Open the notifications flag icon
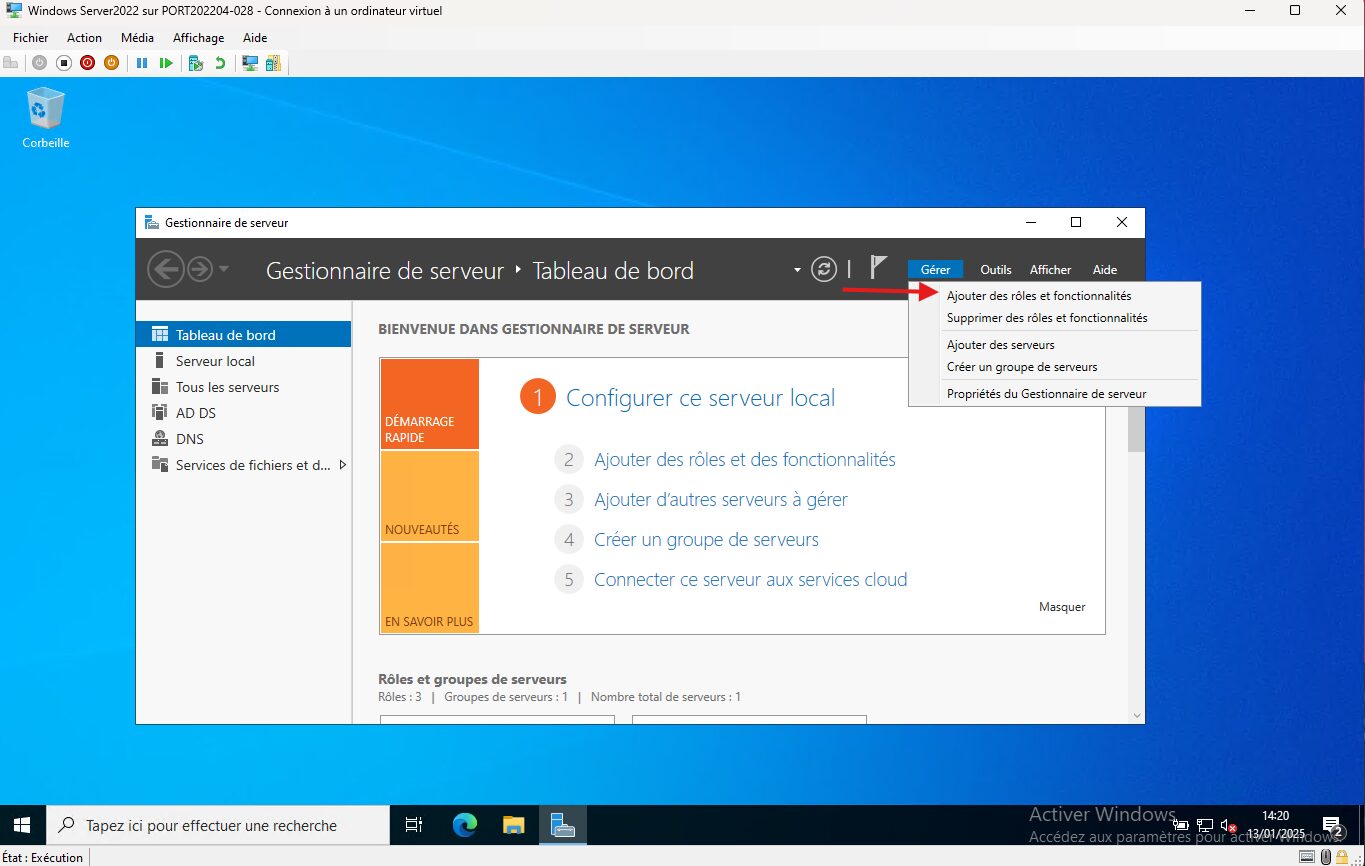1365x866 pixels. (x=878, y=267)
